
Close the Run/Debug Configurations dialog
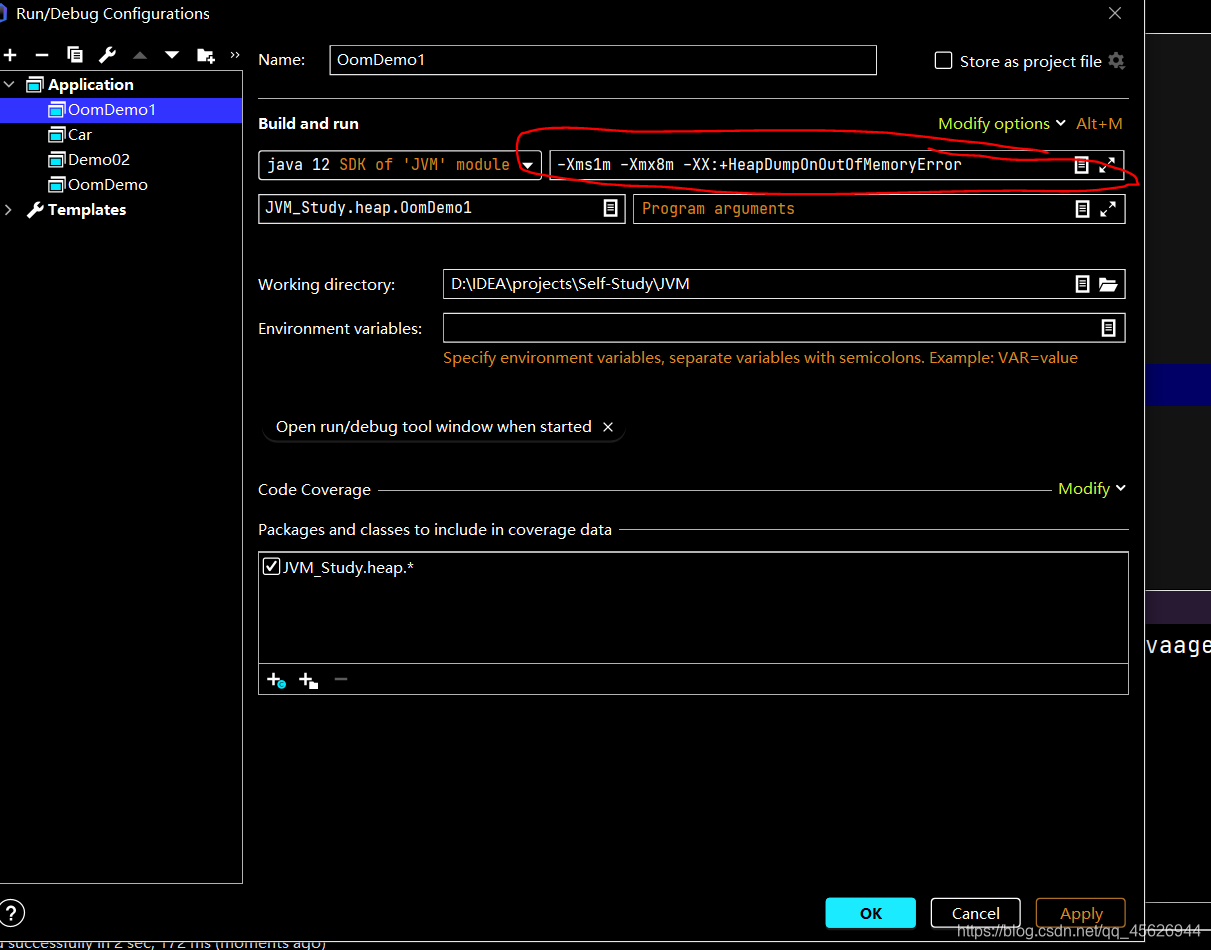1115,13
